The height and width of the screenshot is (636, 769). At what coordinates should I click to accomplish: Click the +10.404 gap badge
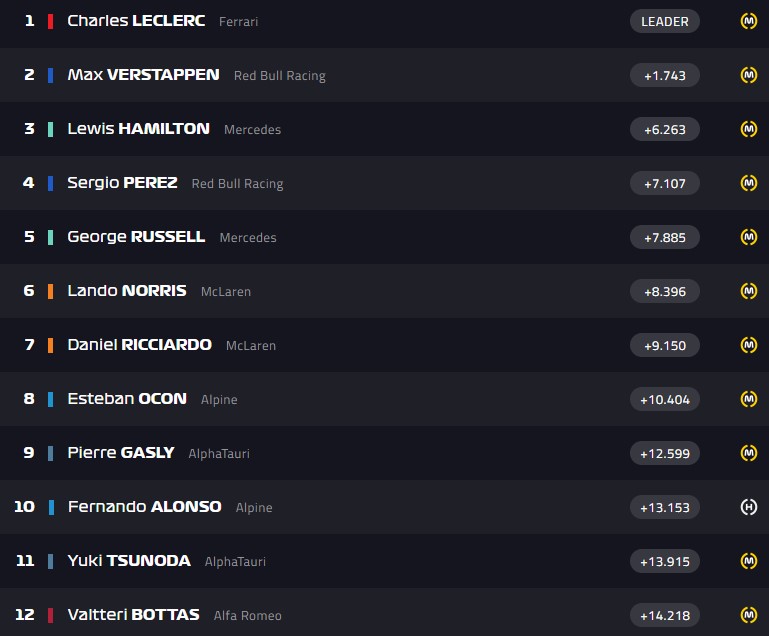click(x=665, y=399)
